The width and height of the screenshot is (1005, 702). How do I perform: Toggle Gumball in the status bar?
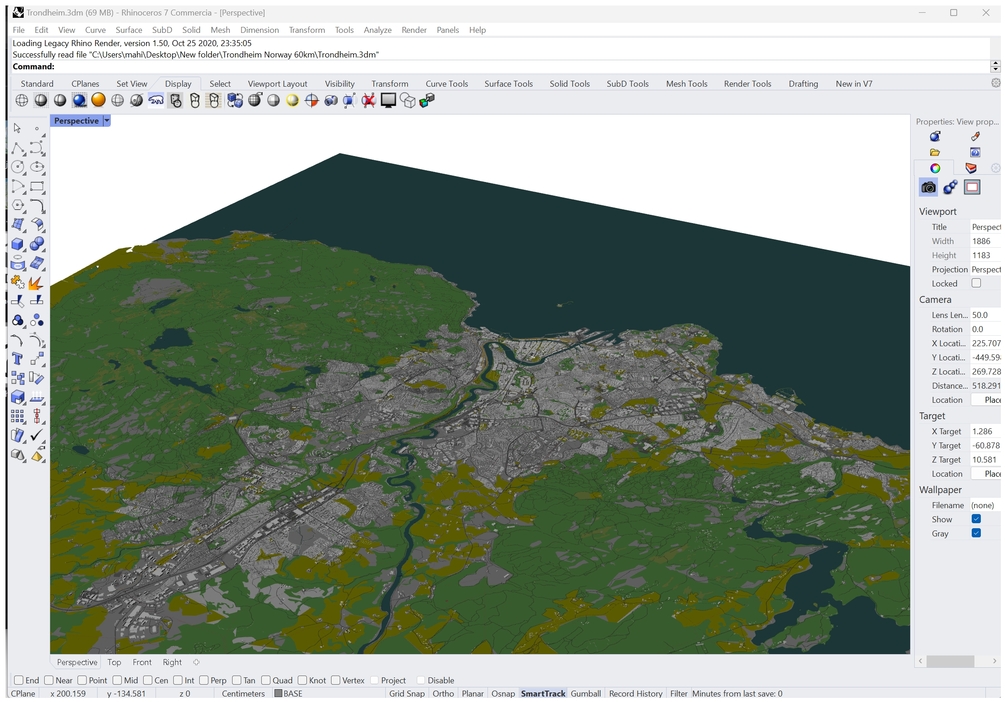click(586, 693)
